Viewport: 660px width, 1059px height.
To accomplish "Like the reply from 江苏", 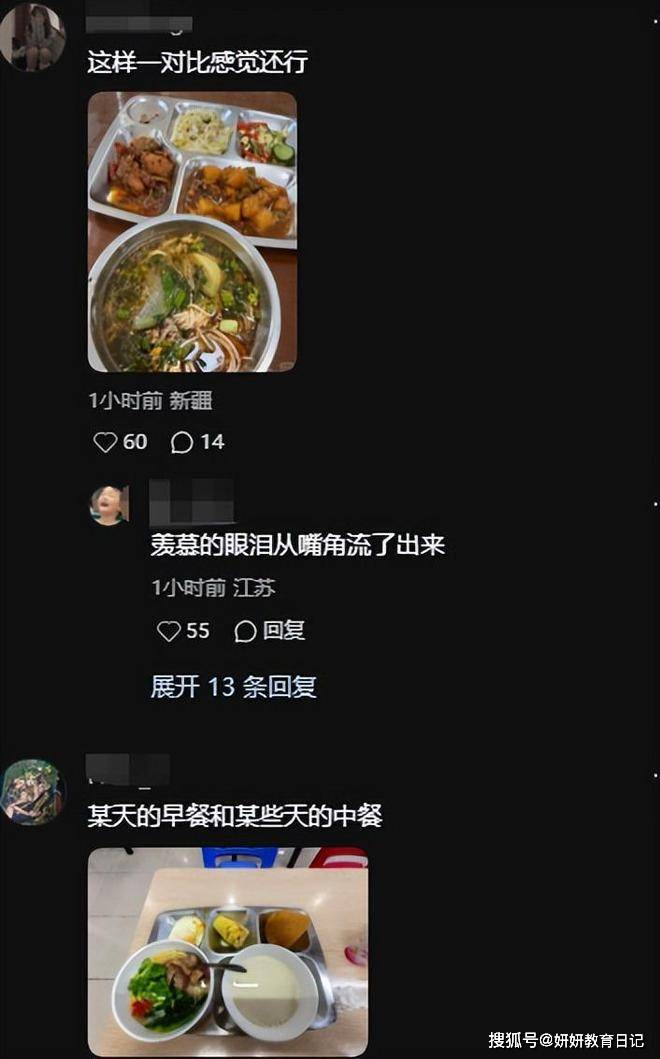I will click(x=168, y=631).
